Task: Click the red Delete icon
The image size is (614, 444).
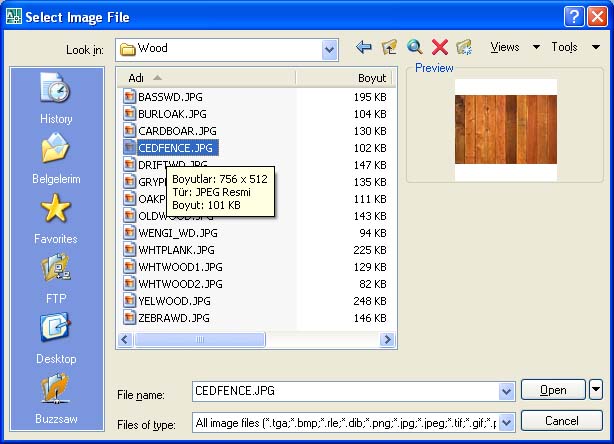Action: (439, 48)
